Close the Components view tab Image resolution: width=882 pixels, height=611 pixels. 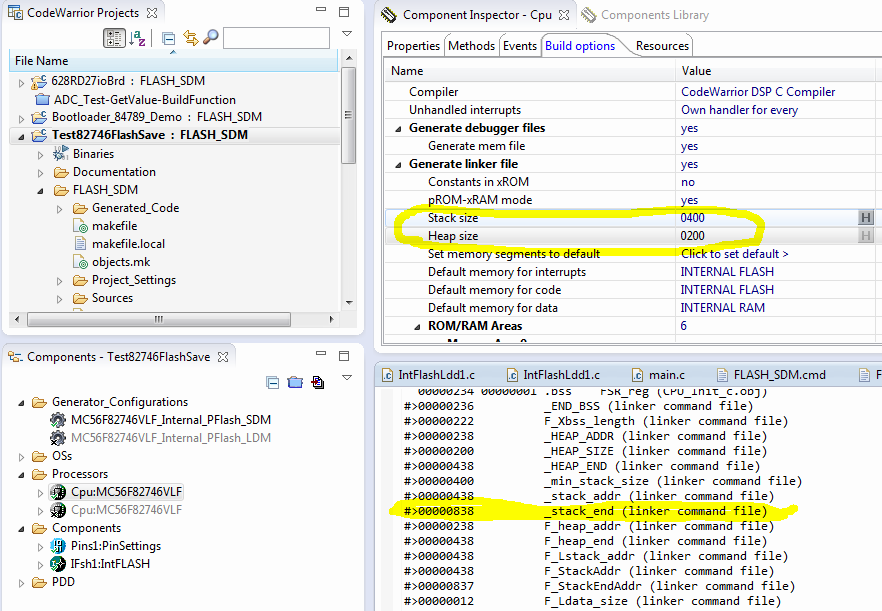click(x=223, y=357)
